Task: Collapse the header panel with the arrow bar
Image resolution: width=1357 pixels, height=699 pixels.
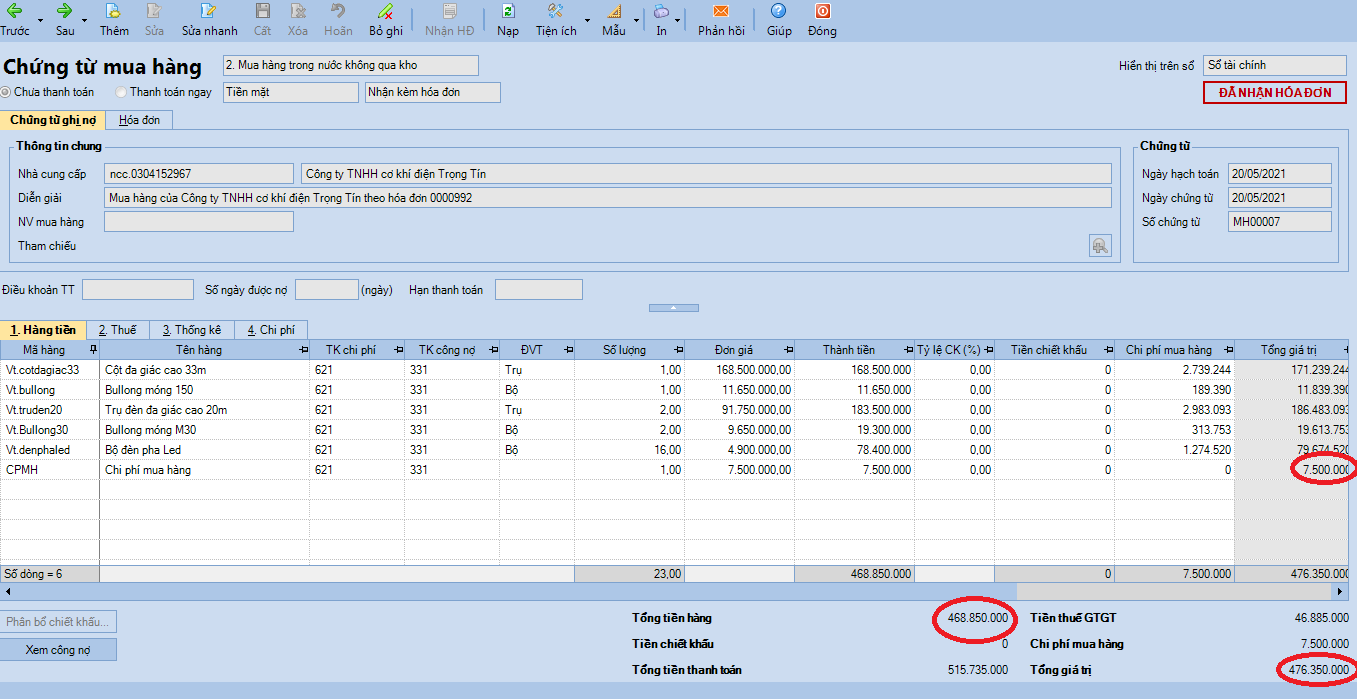Action: tap(674, 308)
